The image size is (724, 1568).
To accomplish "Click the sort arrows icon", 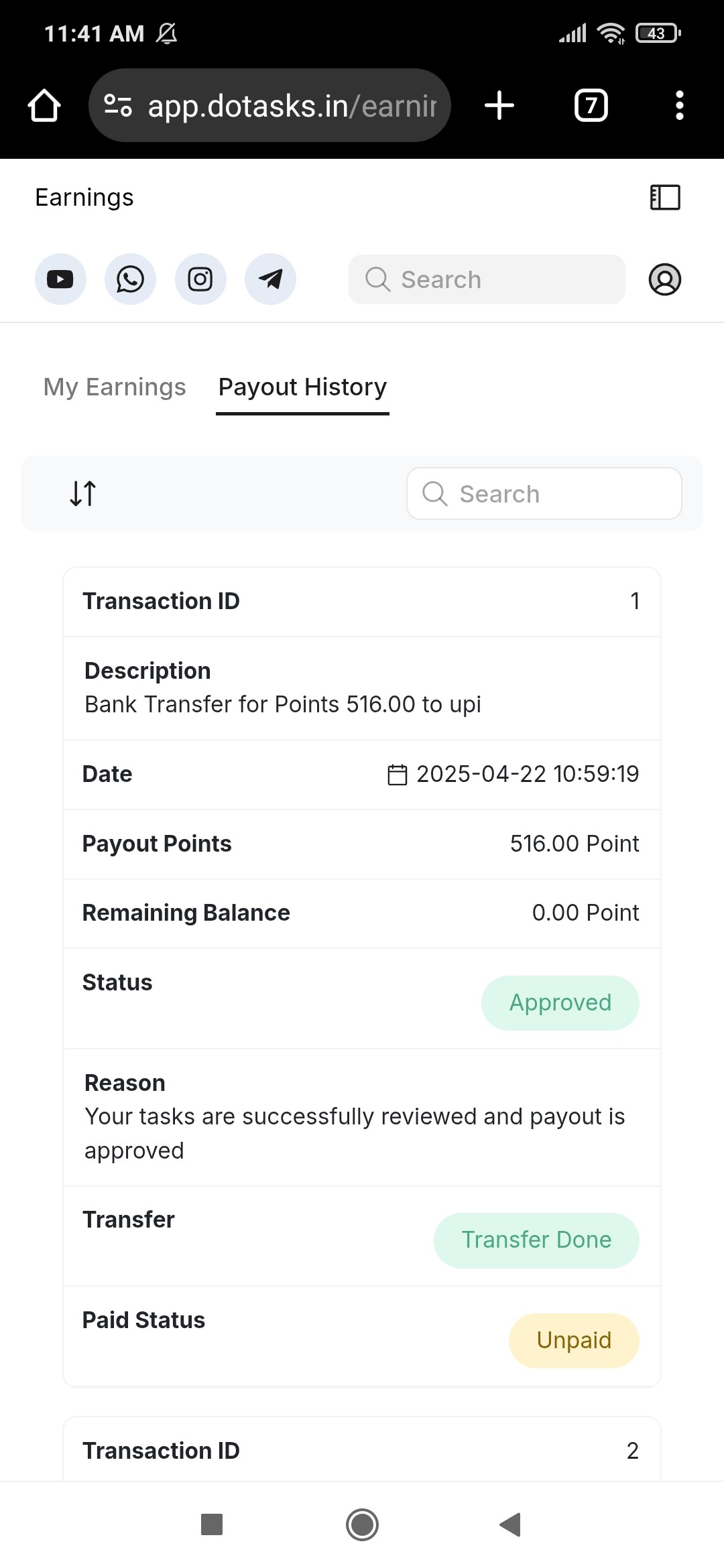I will coord(83,494).
